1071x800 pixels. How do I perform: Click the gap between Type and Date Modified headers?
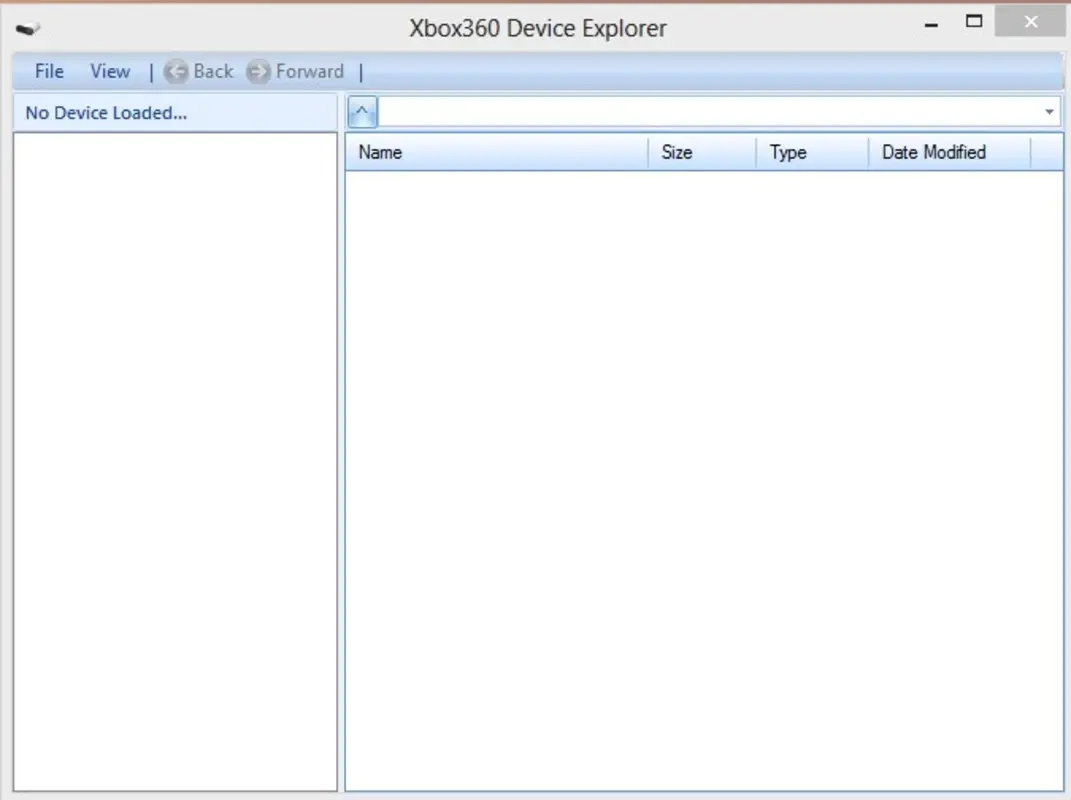click(x=867, y=152)
